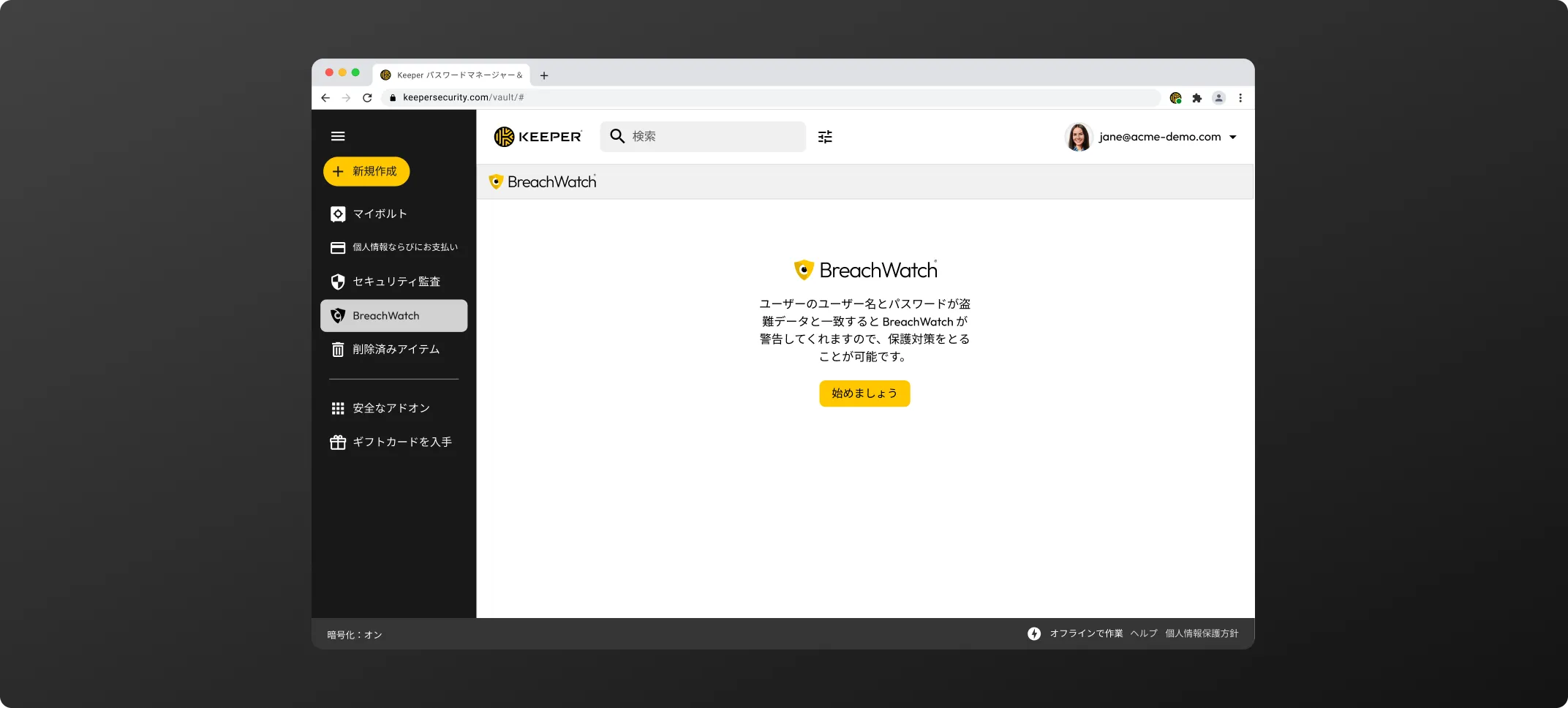Image resolution: width=1568 pixels, height=708 pixels.
Task: Click the magnifier search icon
Action: 617,136
